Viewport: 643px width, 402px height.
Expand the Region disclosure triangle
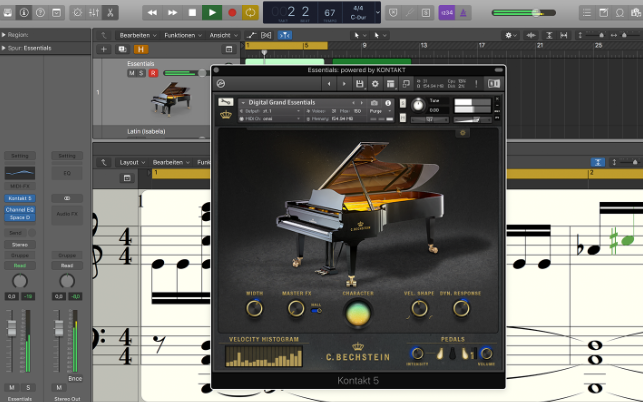click(x=4, y=35)
